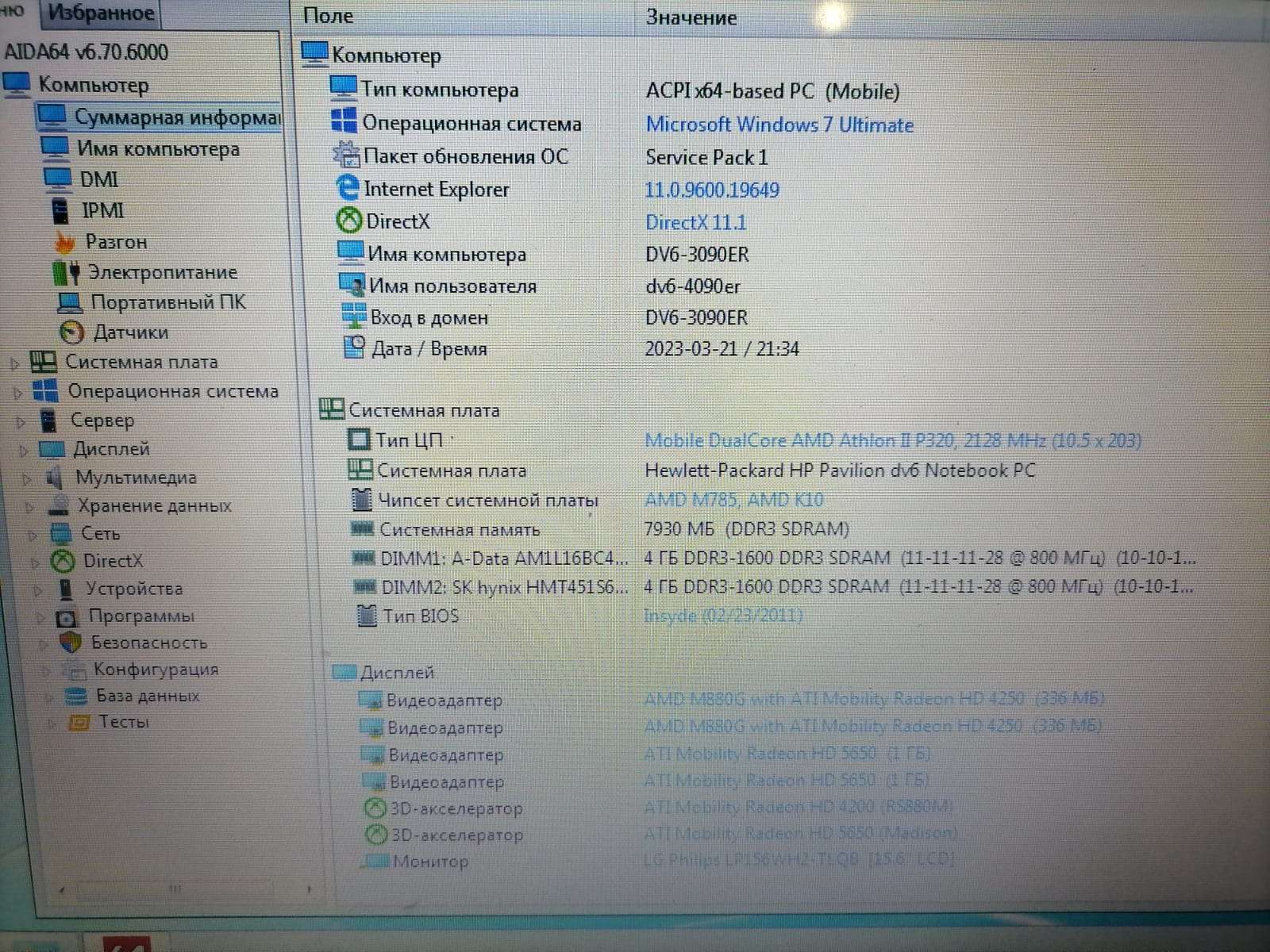Open the Датчики gauge icon
Screen dimensions: 1270x952
(72, 332)
